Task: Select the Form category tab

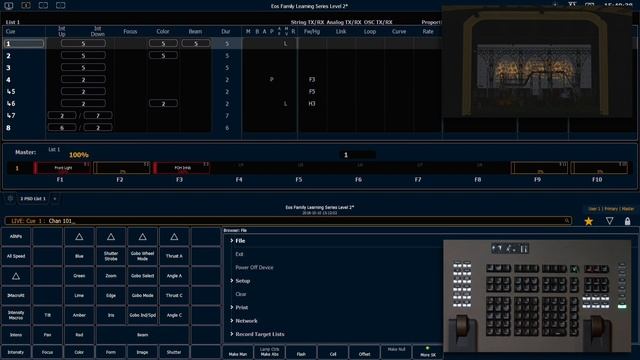Action: point(111,352)
